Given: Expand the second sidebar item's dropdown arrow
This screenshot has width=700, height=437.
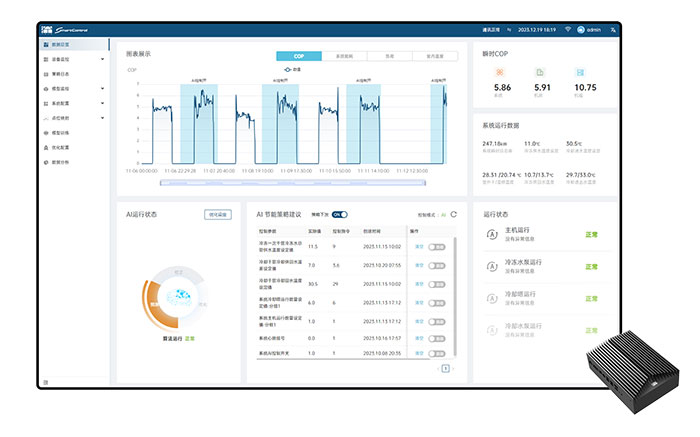Looking at the screenshot, I should [102, 59].
